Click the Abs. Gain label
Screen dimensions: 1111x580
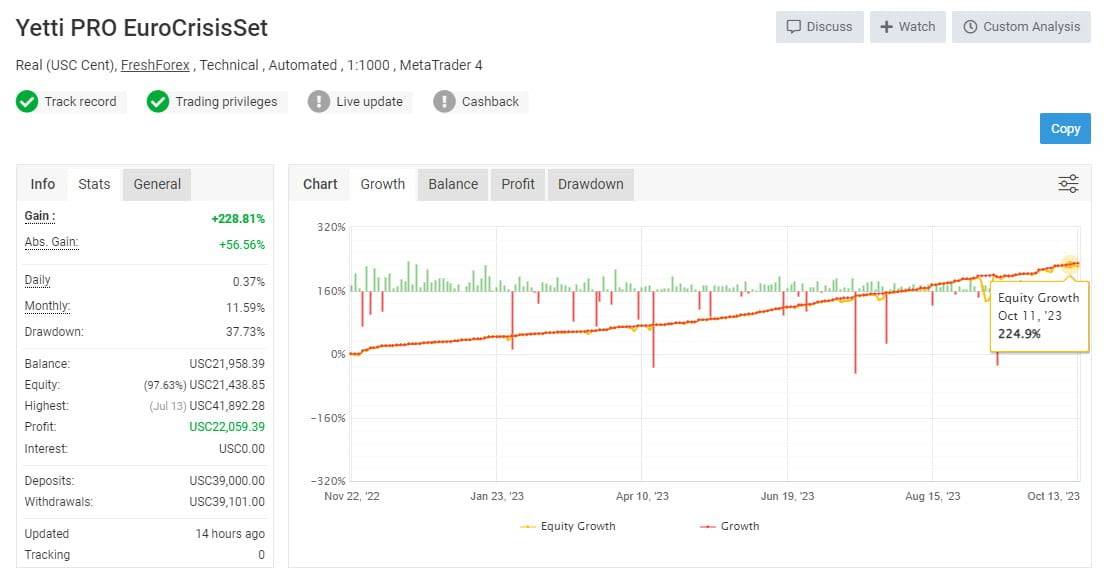tap(51, 242)
